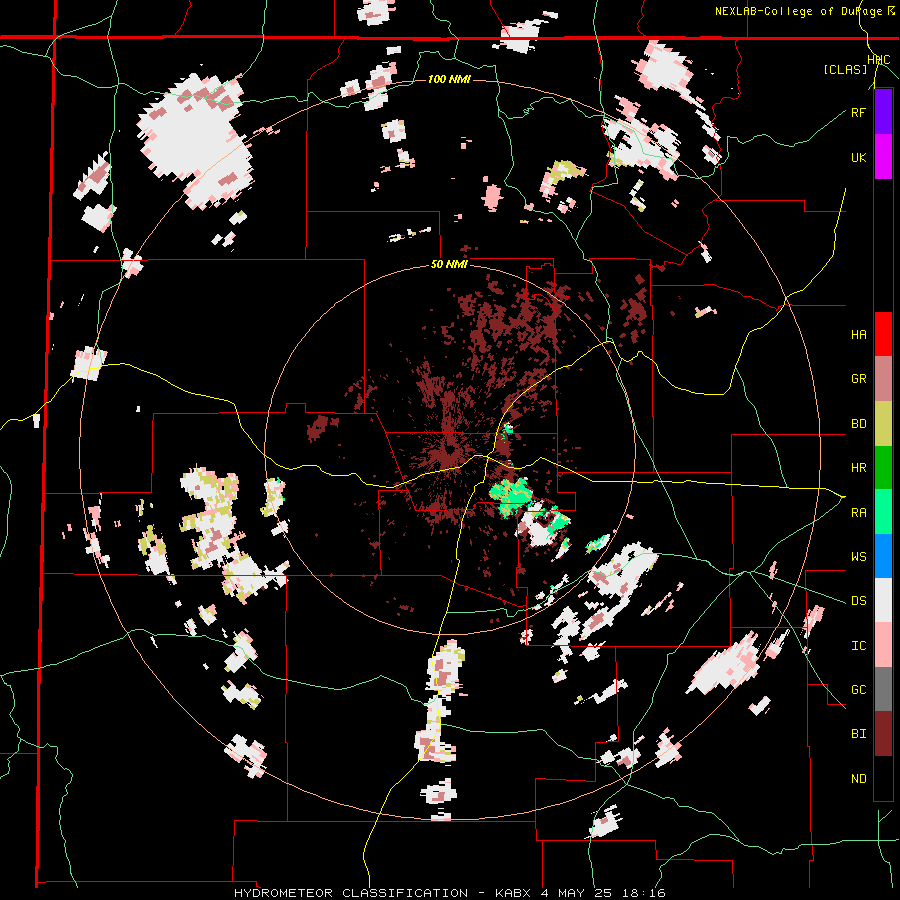Click the [CLAS] legend header

click(845, 69)
